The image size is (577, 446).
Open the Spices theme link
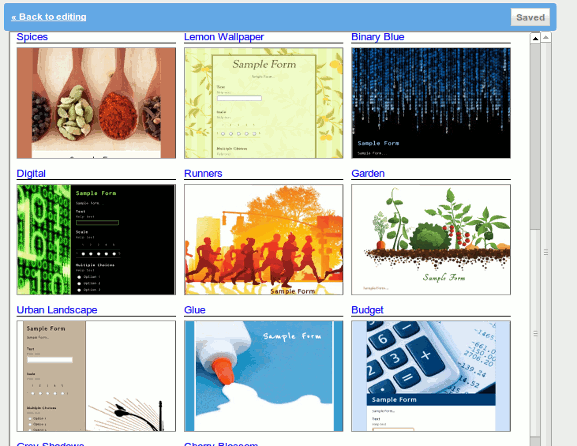point(32,37)
